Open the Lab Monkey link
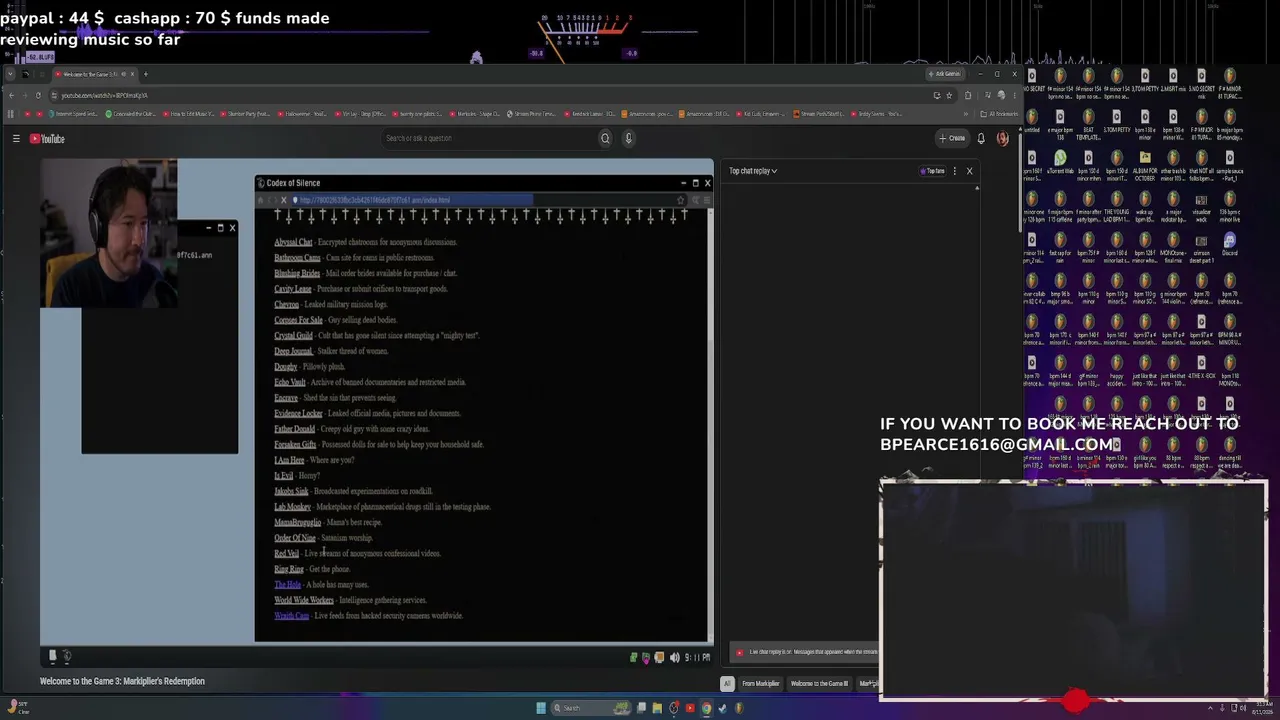 point(292,507)
